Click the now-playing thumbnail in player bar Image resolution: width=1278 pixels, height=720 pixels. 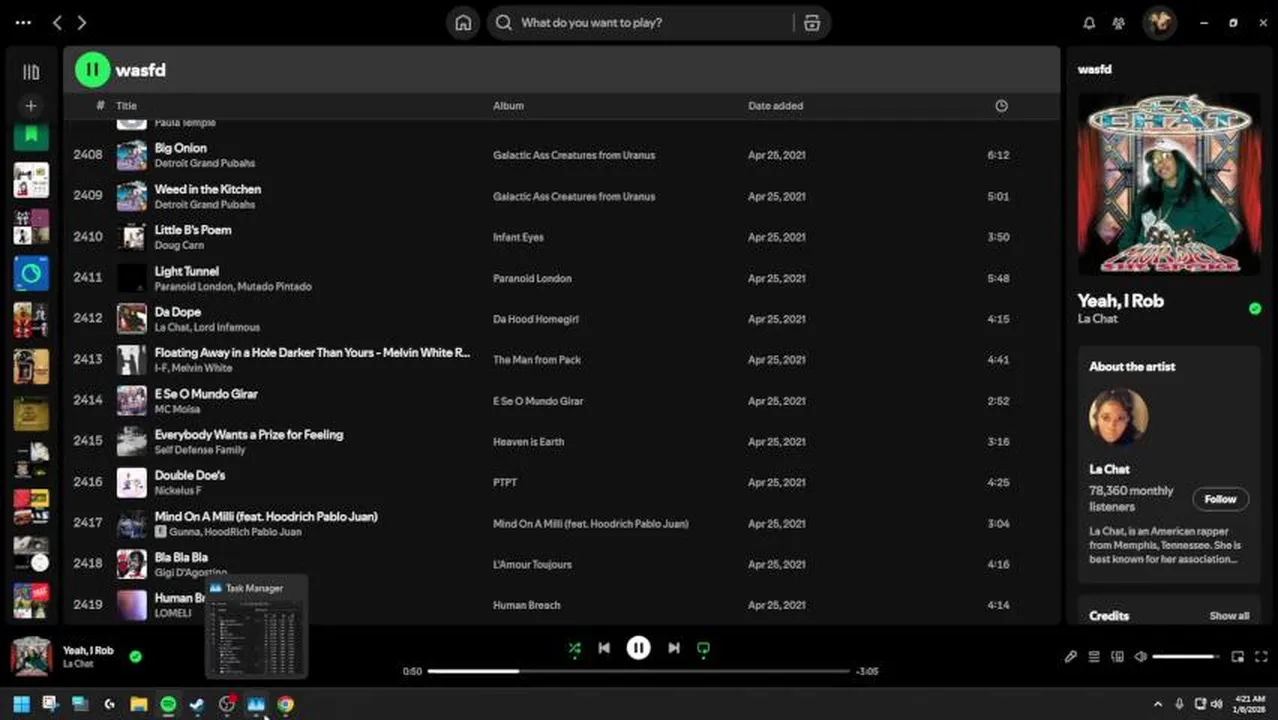(31, 657)
